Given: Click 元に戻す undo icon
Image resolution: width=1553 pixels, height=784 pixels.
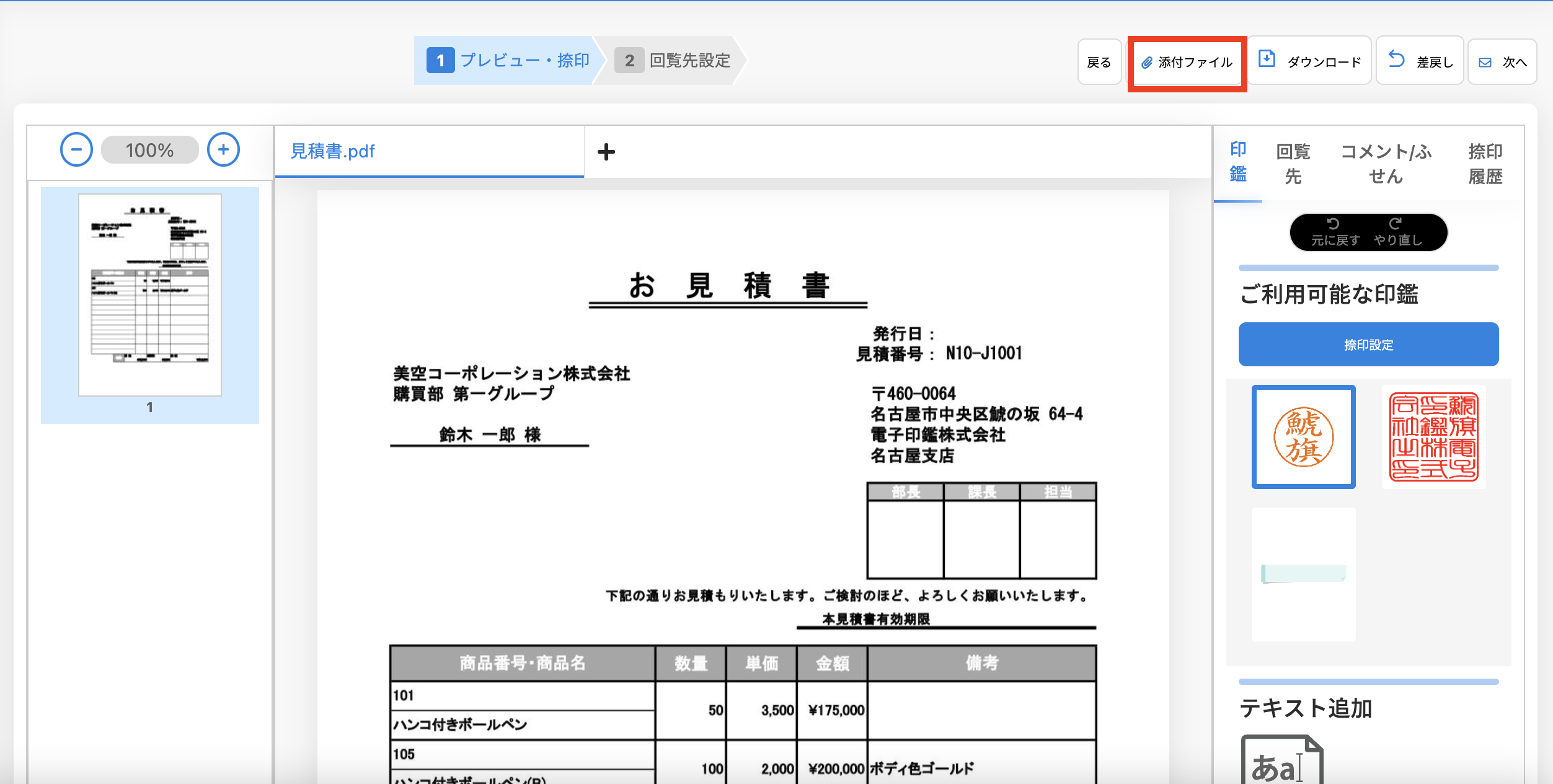Looking at the screenshot, I should (1334, 224).
